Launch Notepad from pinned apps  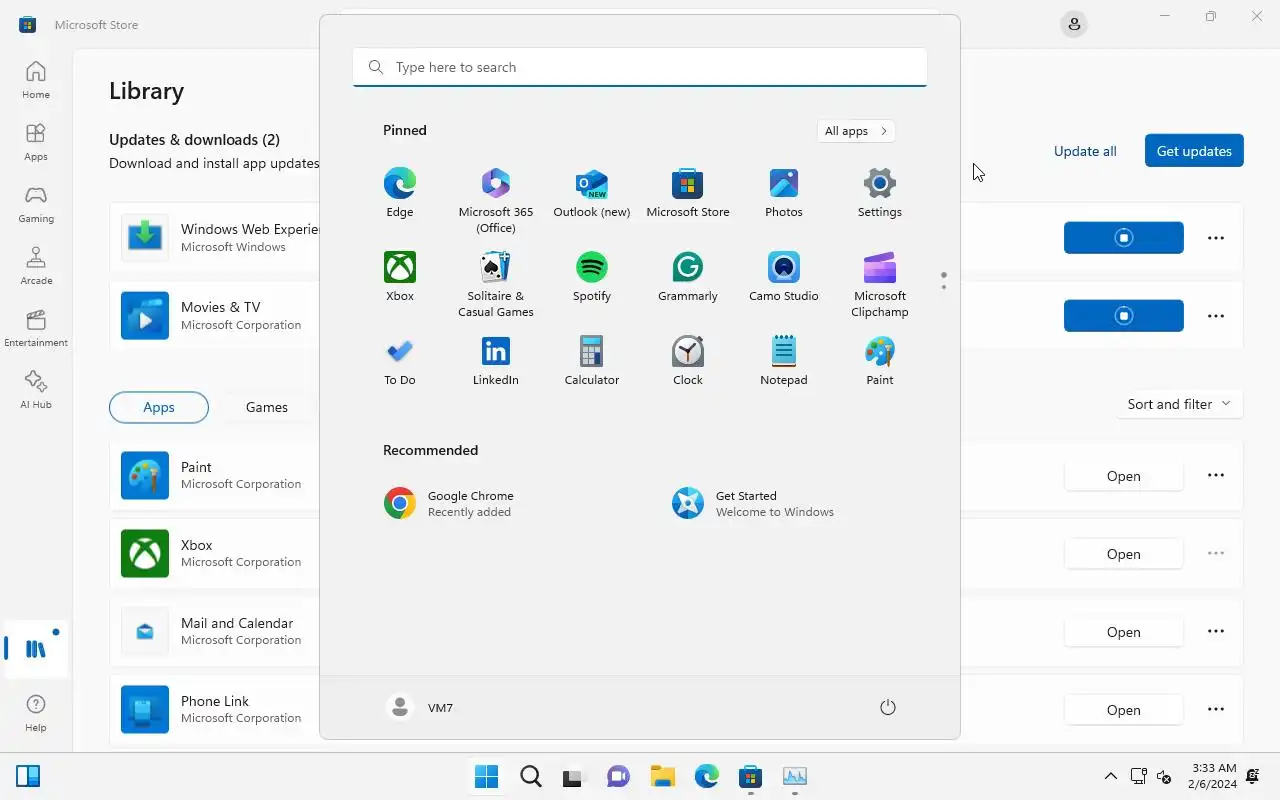click(x=784, y=360)
